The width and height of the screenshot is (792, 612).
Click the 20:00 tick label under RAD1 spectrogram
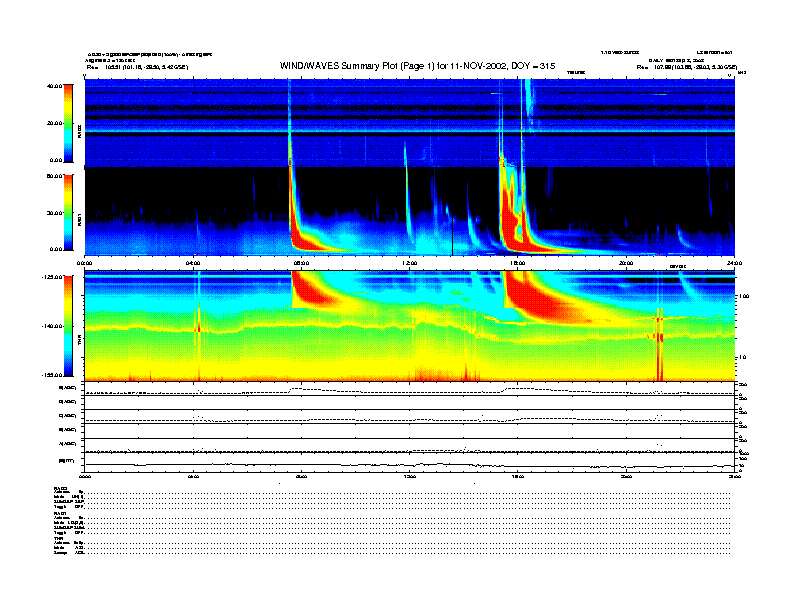tap(626, 263)
